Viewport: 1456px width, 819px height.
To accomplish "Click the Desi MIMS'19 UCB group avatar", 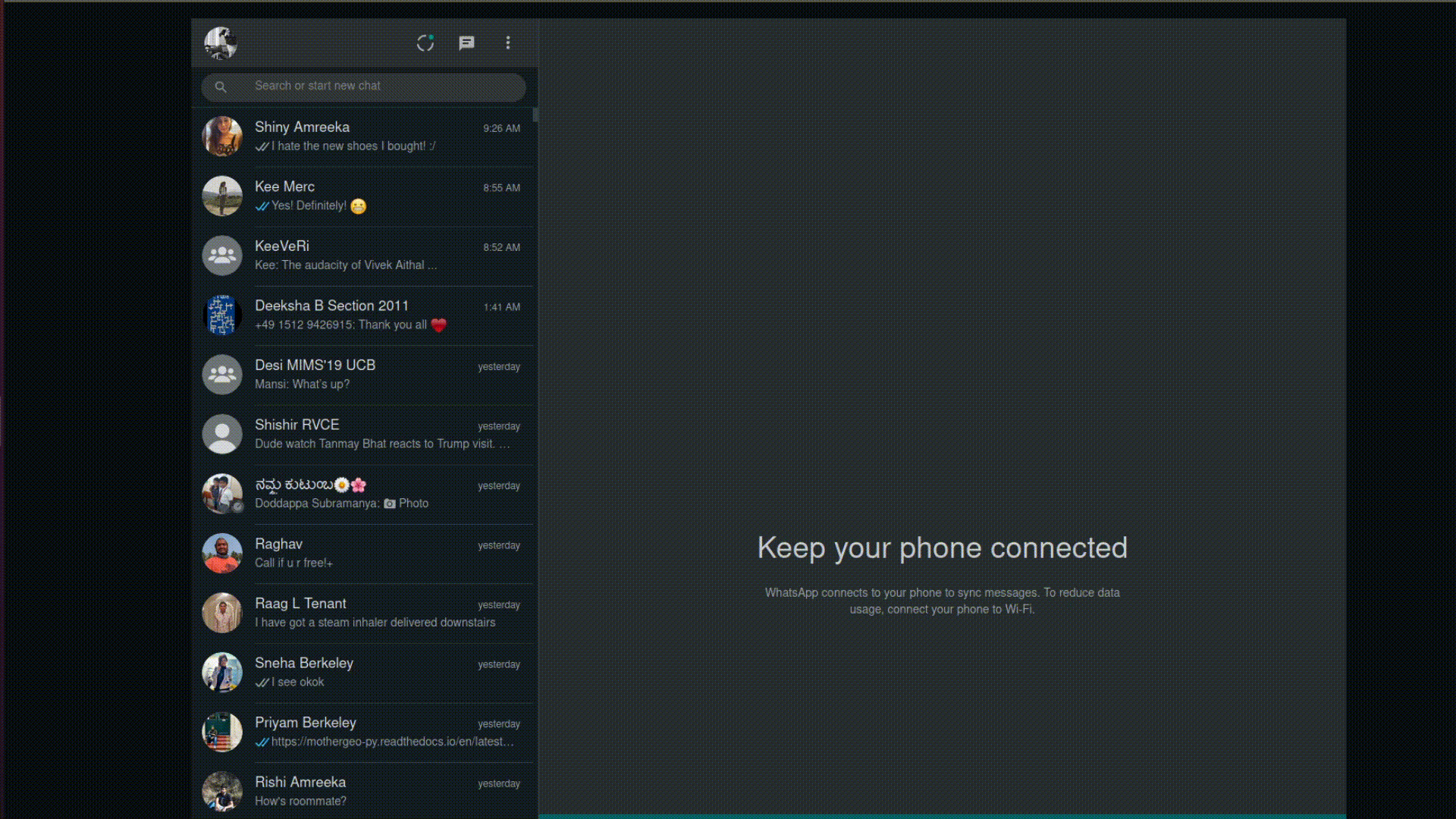I will click(222, 375).
